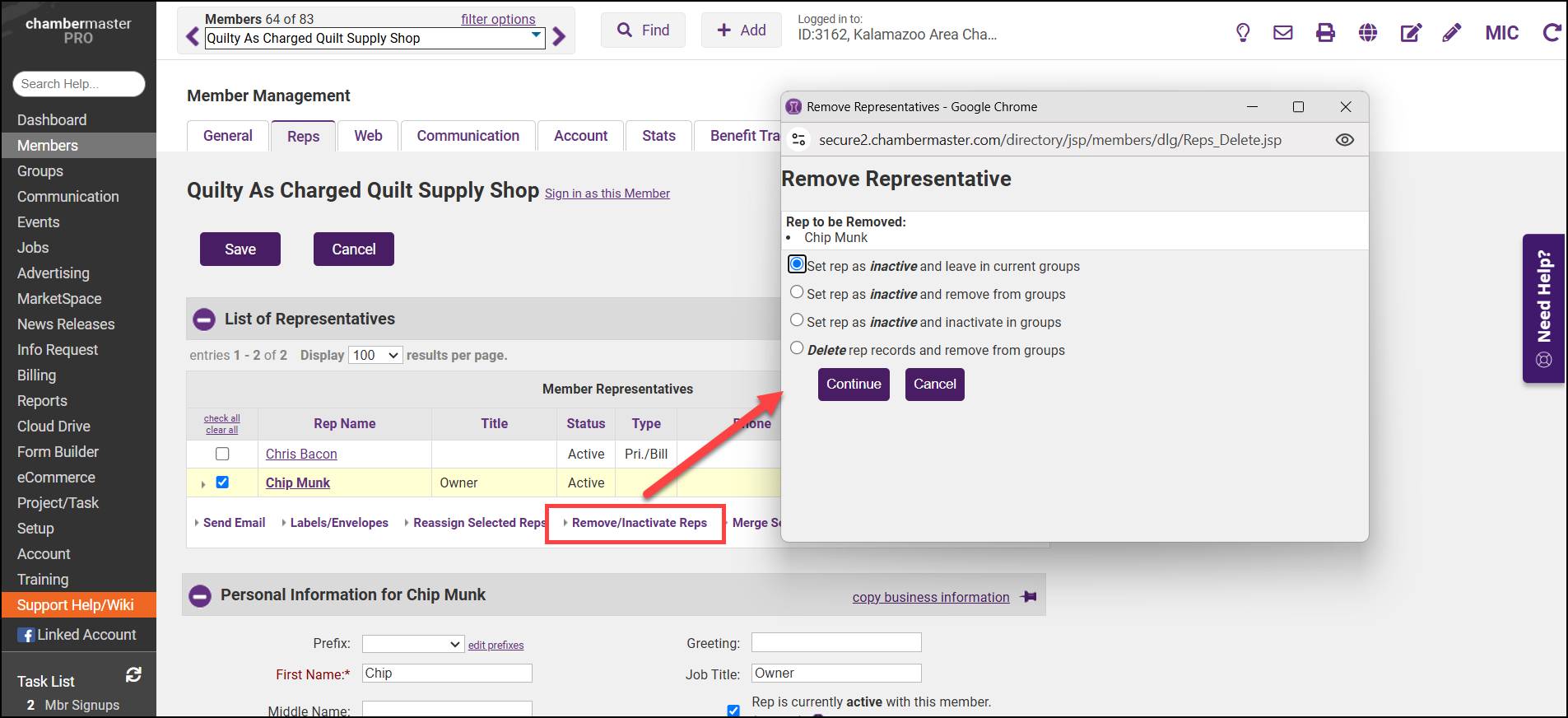Open Billing in the sidebar

point(37,375)
